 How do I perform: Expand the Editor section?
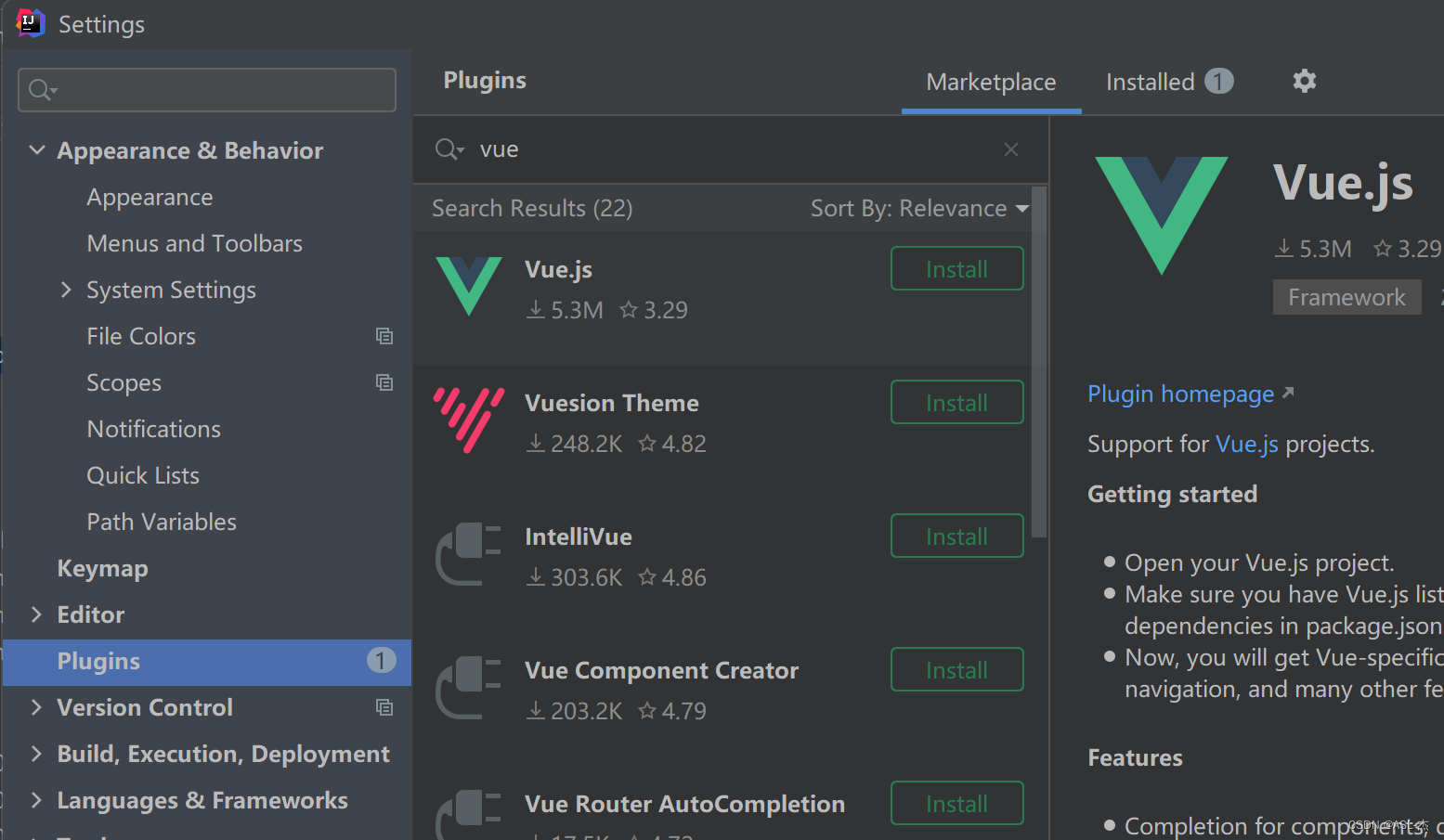click(36, 614)
